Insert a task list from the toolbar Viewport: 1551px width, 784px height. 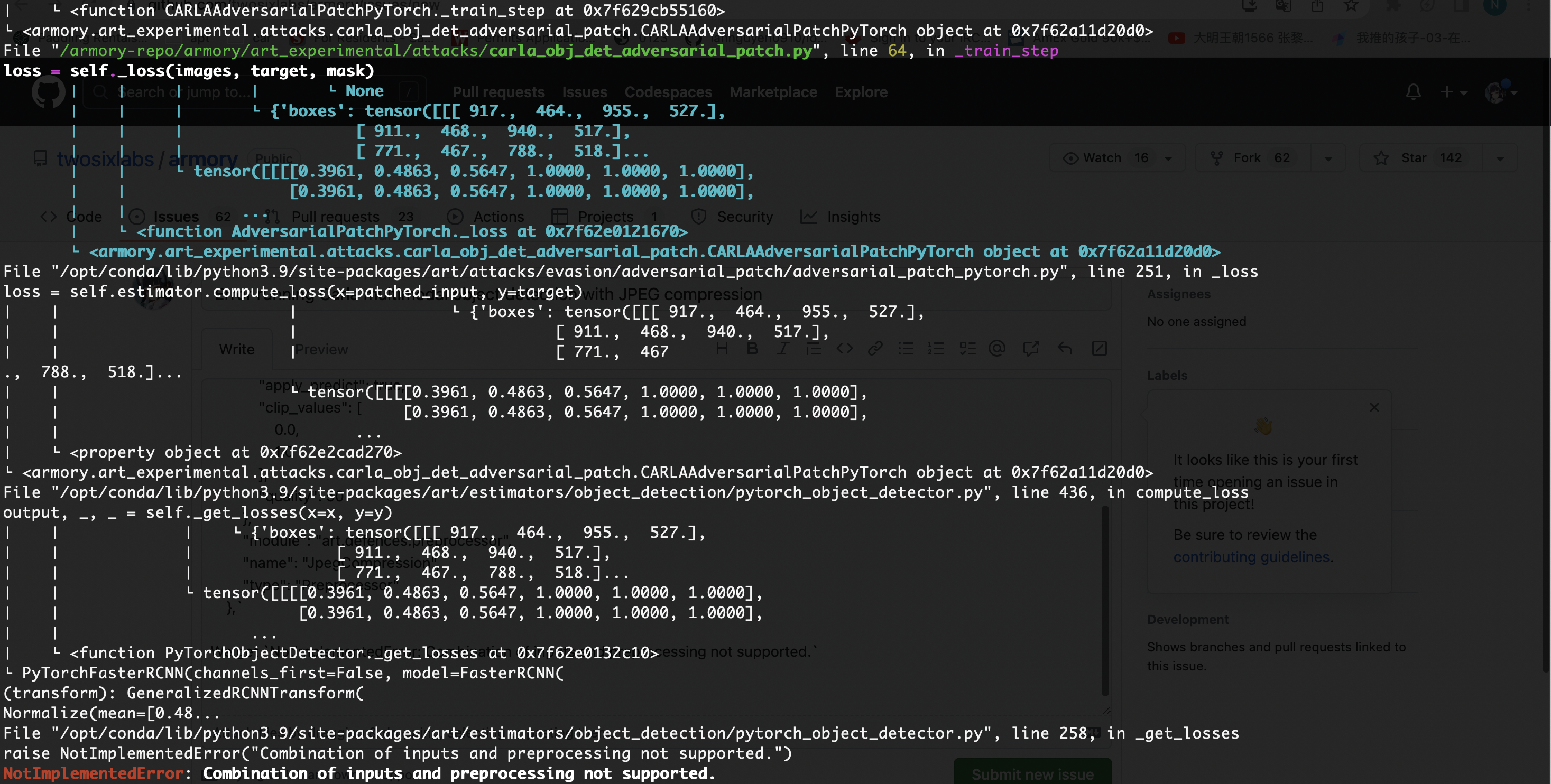968,348
